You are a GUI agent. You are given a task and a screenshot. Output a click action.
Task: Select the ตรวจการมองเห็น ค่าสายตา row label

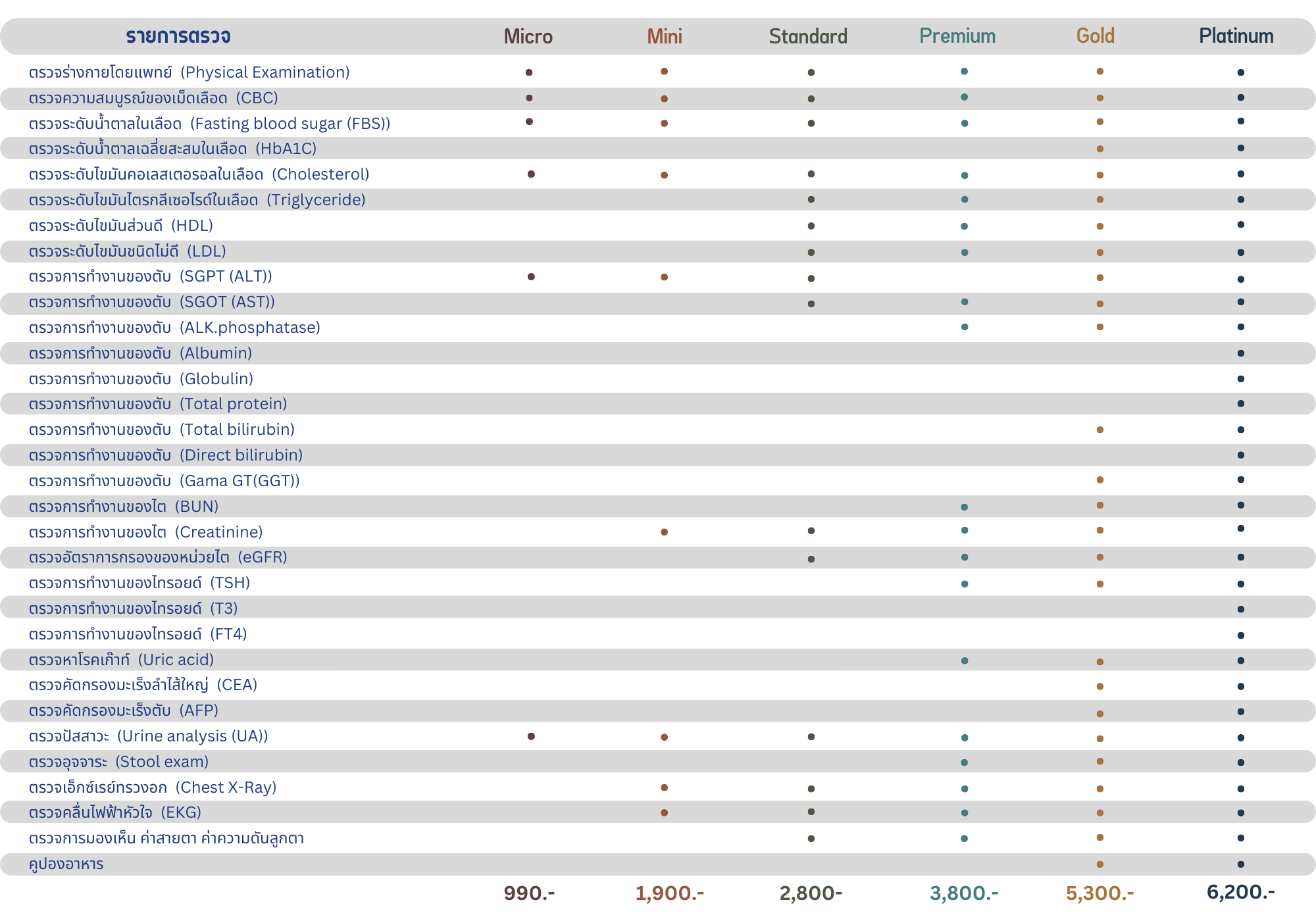tap(166, 838)
